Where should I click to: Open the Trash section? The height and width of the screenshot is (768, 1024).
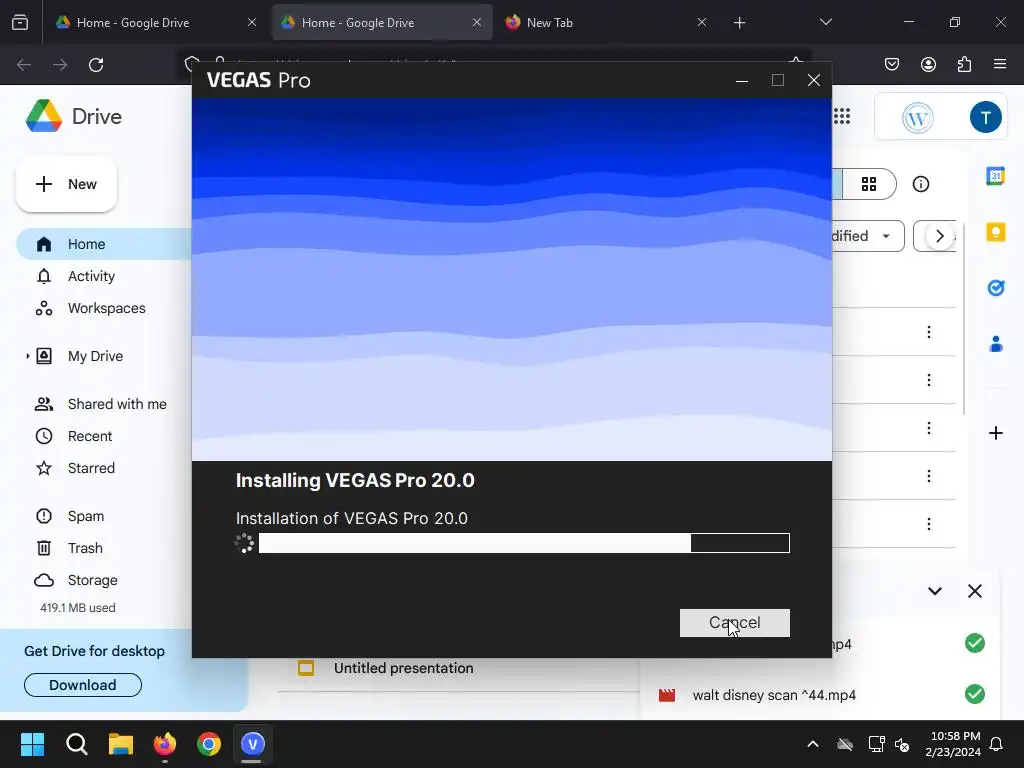pos(85,548)
